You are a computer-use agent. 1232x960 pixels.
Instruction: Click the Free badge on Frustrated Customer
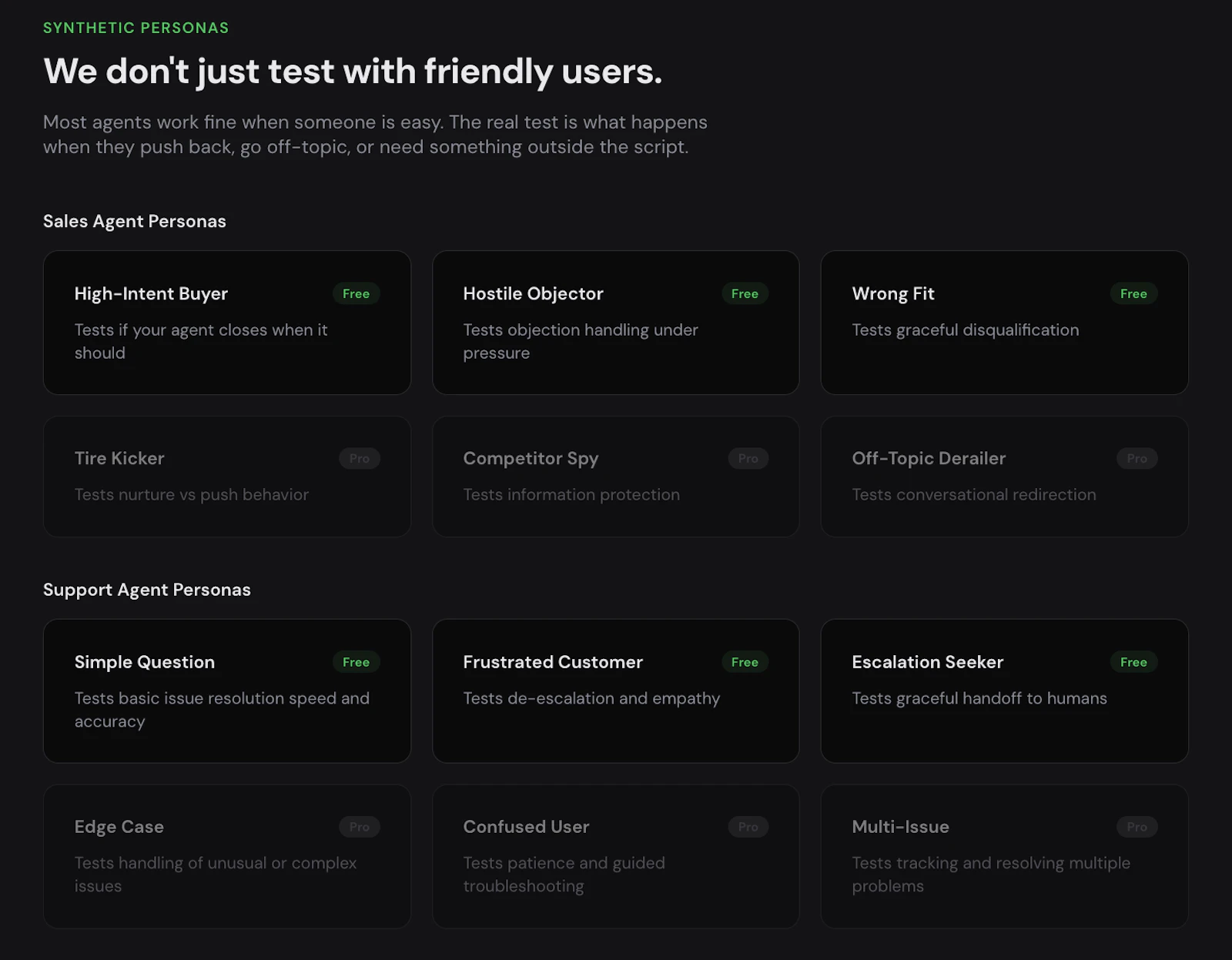point(745,662)
